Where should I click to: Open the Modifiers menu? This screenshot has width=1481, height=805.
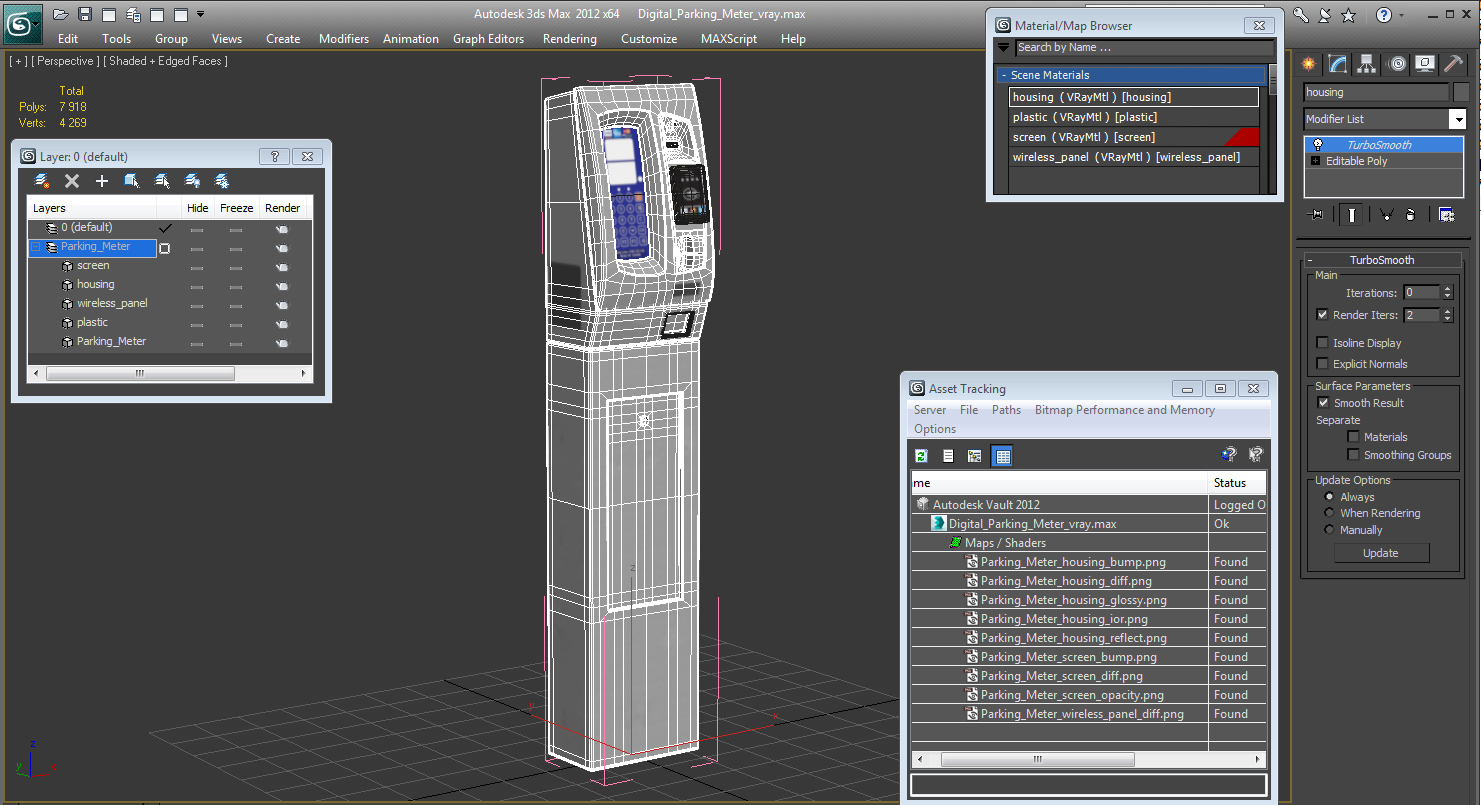coord(344,39)
